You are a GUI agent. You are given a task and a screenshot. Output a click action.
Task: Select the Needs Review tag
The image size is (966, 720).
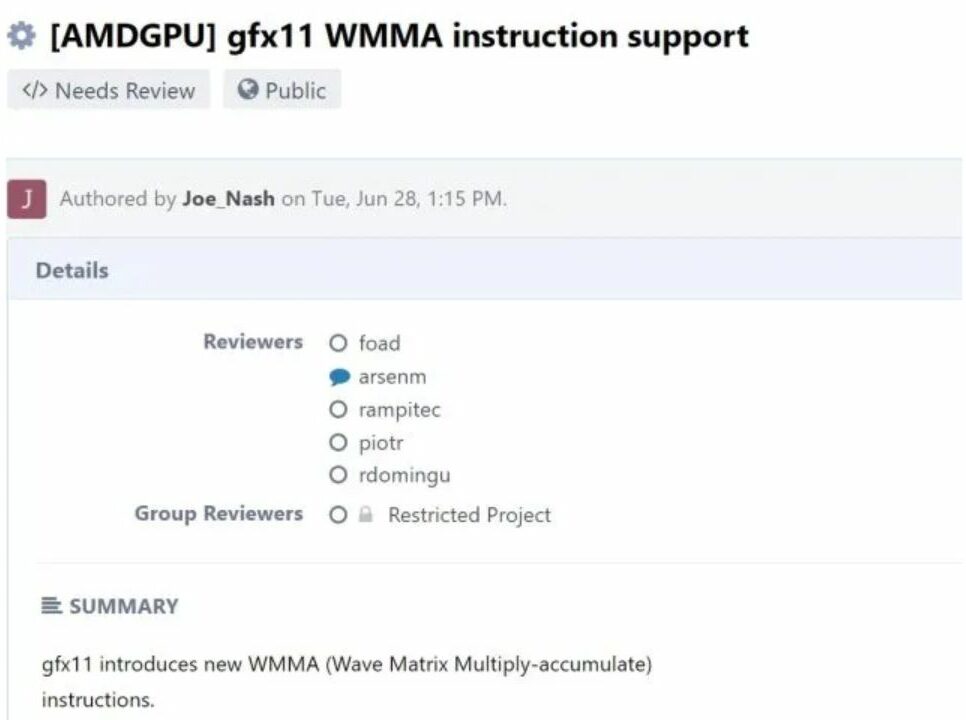[108, 90]
